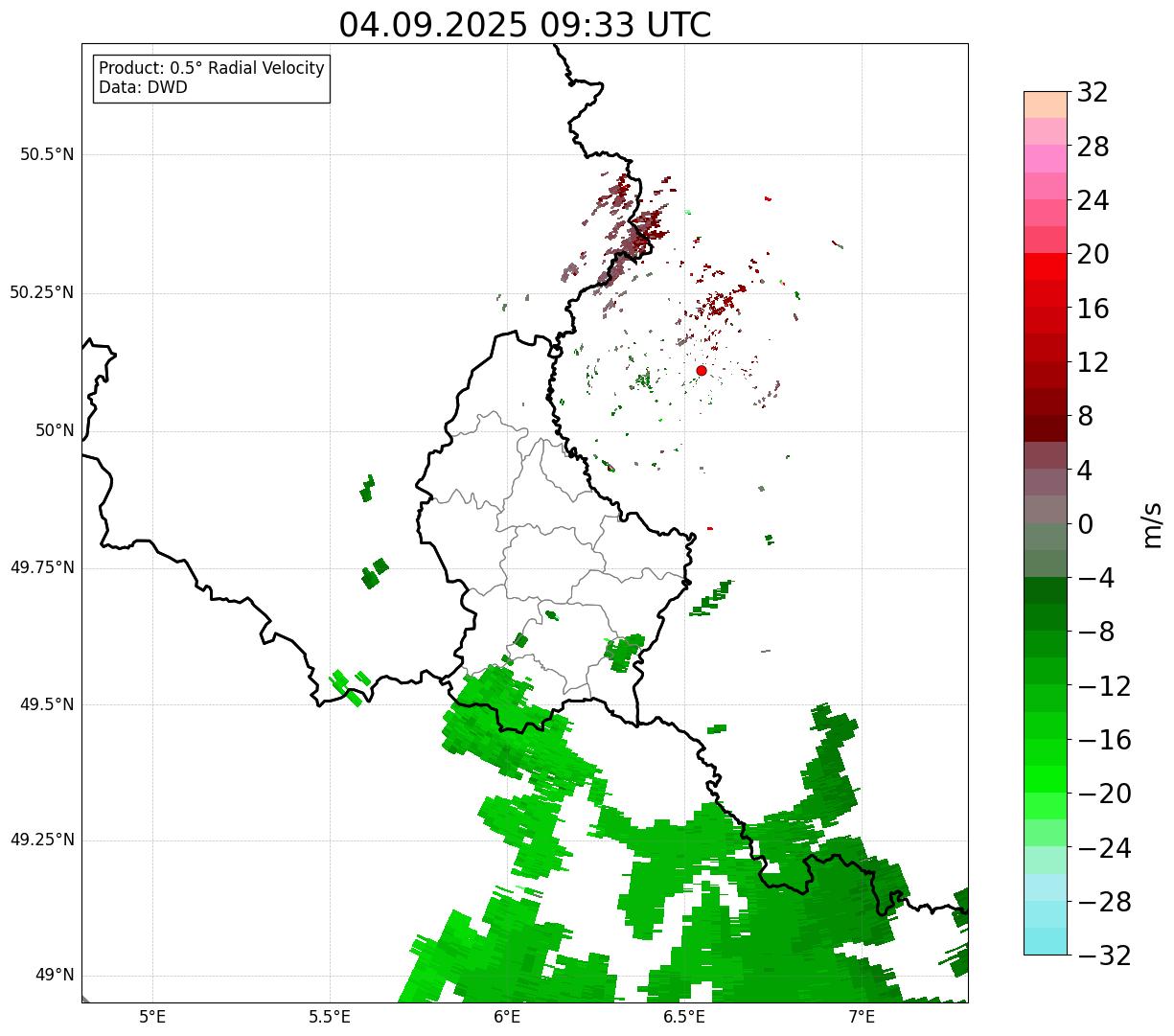The height and width of the screenshot is (1036, 1174).
Task: Click the 7°E longitude label
Action: coord(862,1016)
